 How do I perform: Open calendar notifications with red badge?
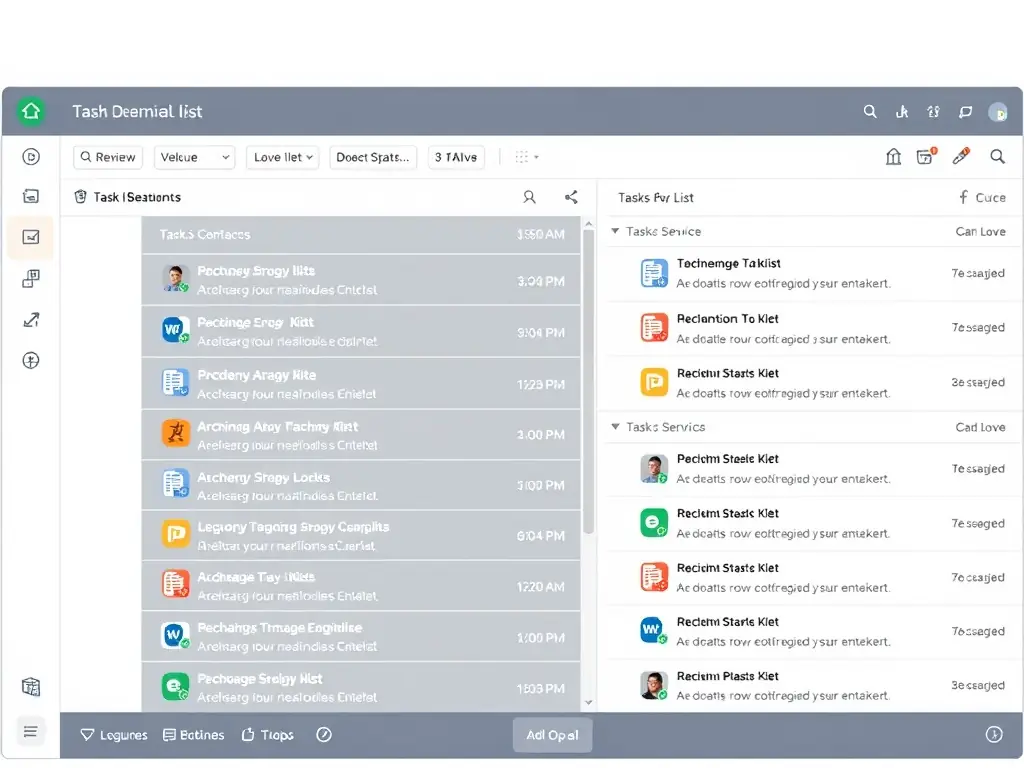click(x=925, y=157)
